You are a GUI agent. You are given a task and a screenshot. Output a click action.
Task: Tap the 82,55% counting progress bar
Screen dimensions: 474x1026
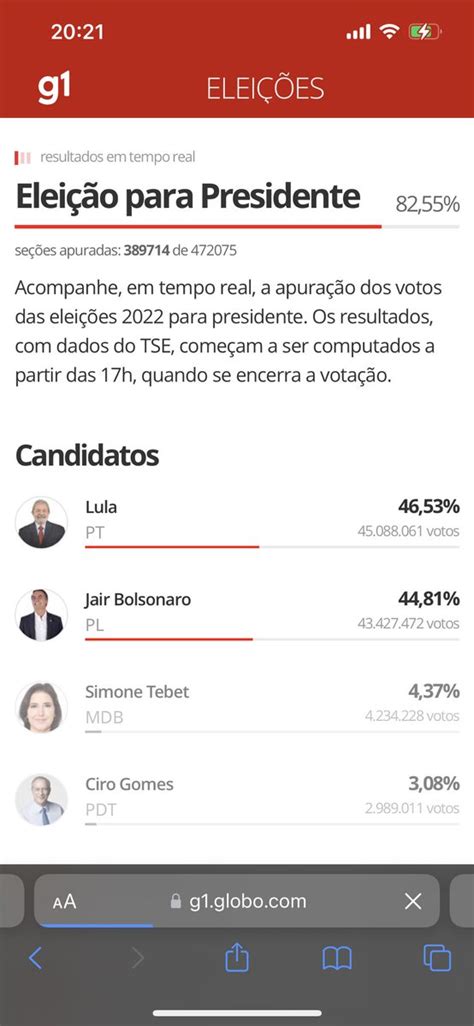coord(237,227)
